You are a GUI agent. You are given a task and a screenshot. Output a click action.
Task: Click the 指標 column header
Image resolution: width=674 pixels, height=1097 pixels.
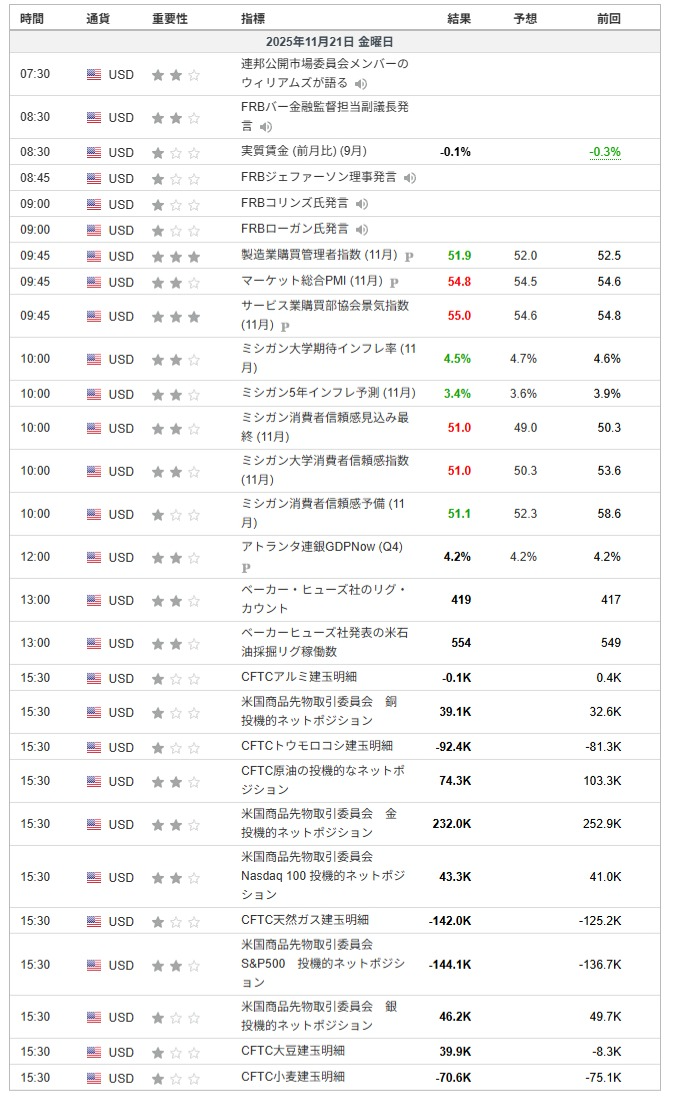(x=253, y=18)
